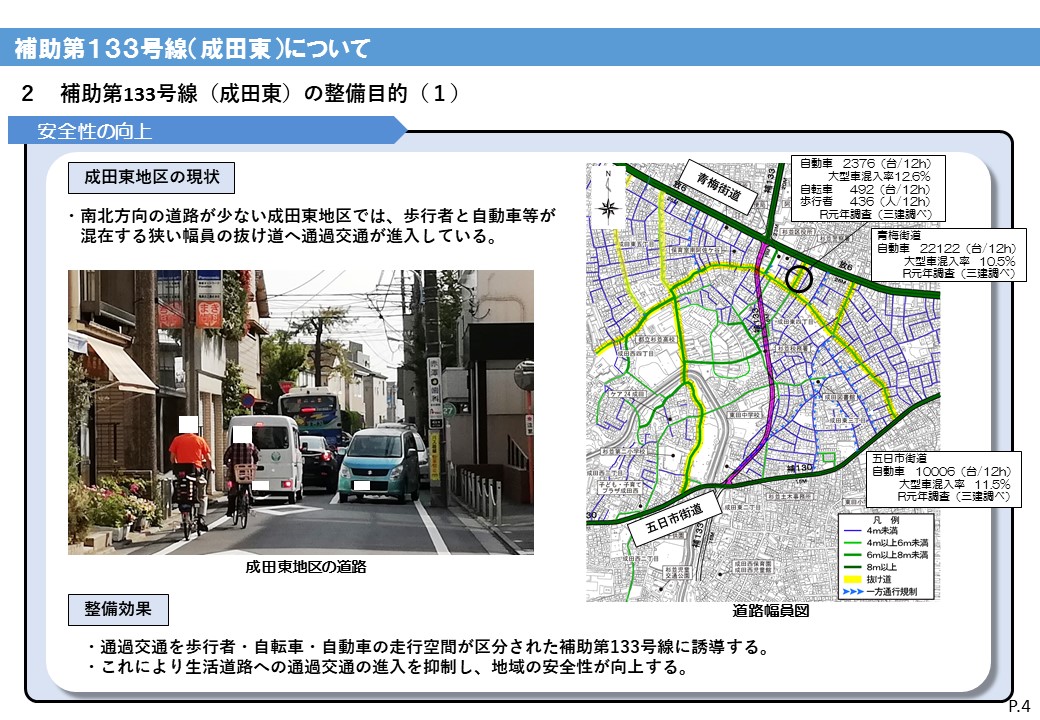The image size is (1040, 720).
Task: Click the 整備効果 heading box
Action: point(118,608)
